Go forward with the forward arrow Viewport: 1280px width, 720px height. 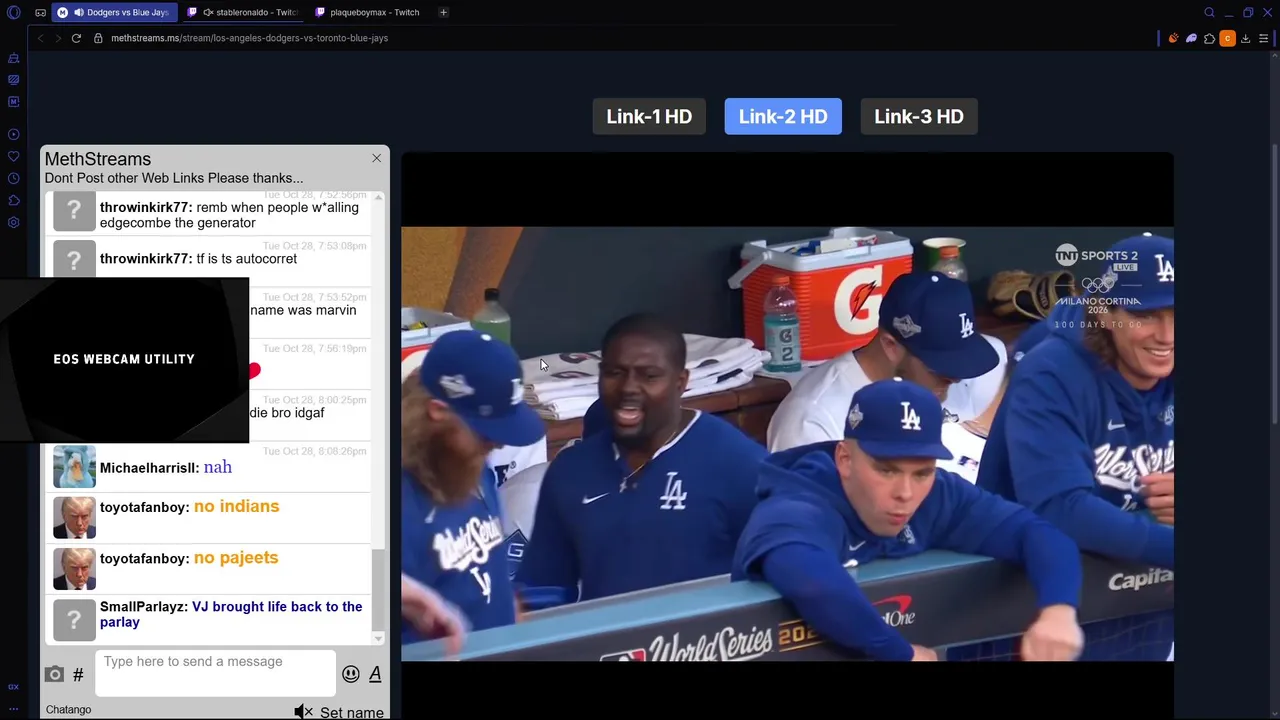coord(57,38)
